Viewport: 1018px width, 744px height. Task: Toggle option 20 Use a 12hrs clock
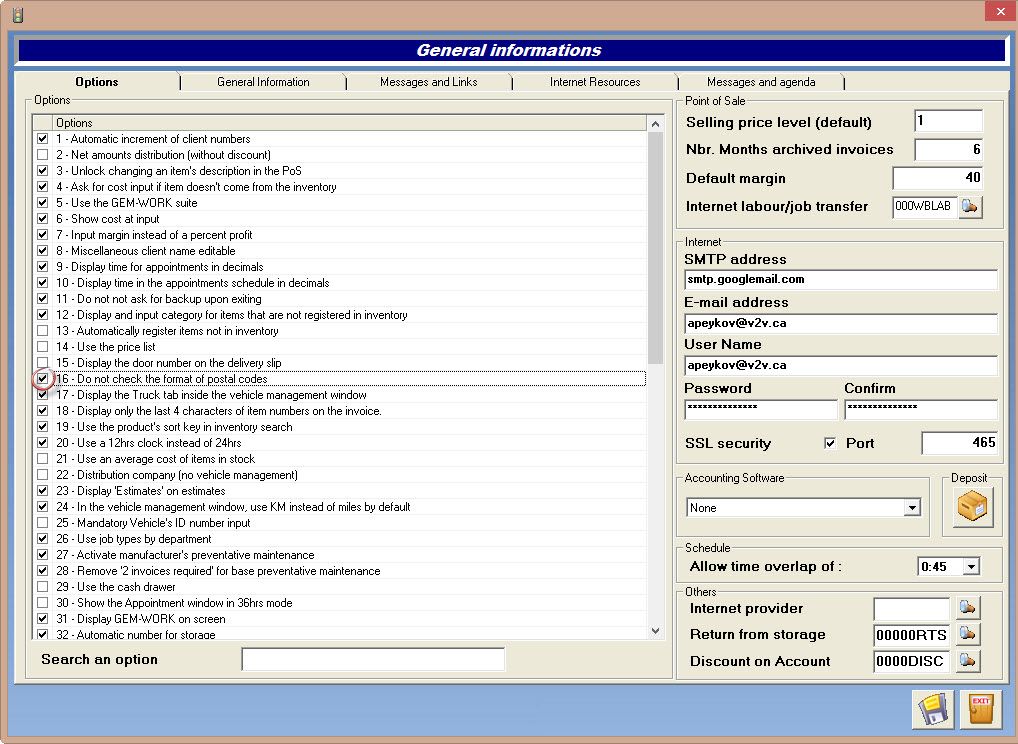(42, 443)
